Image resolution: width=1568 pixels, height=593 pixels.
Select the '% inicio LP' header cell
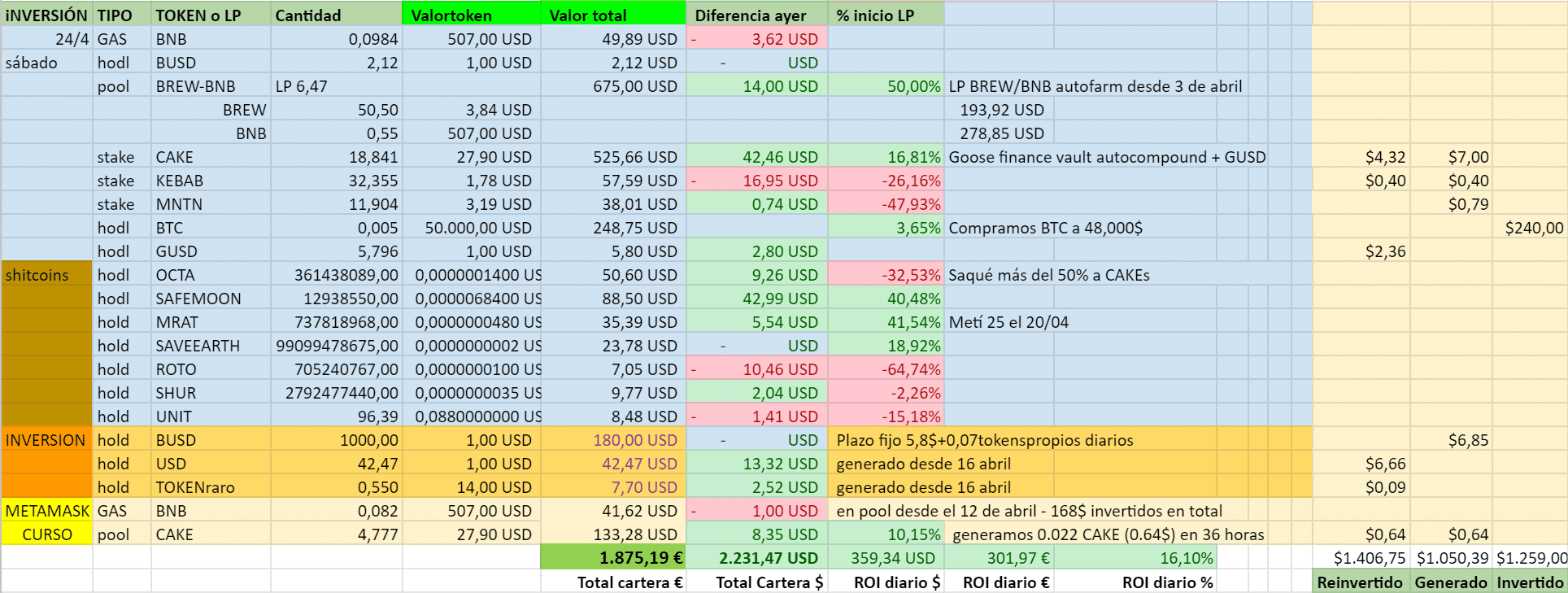pyautogui.click(x=886, y=15)
